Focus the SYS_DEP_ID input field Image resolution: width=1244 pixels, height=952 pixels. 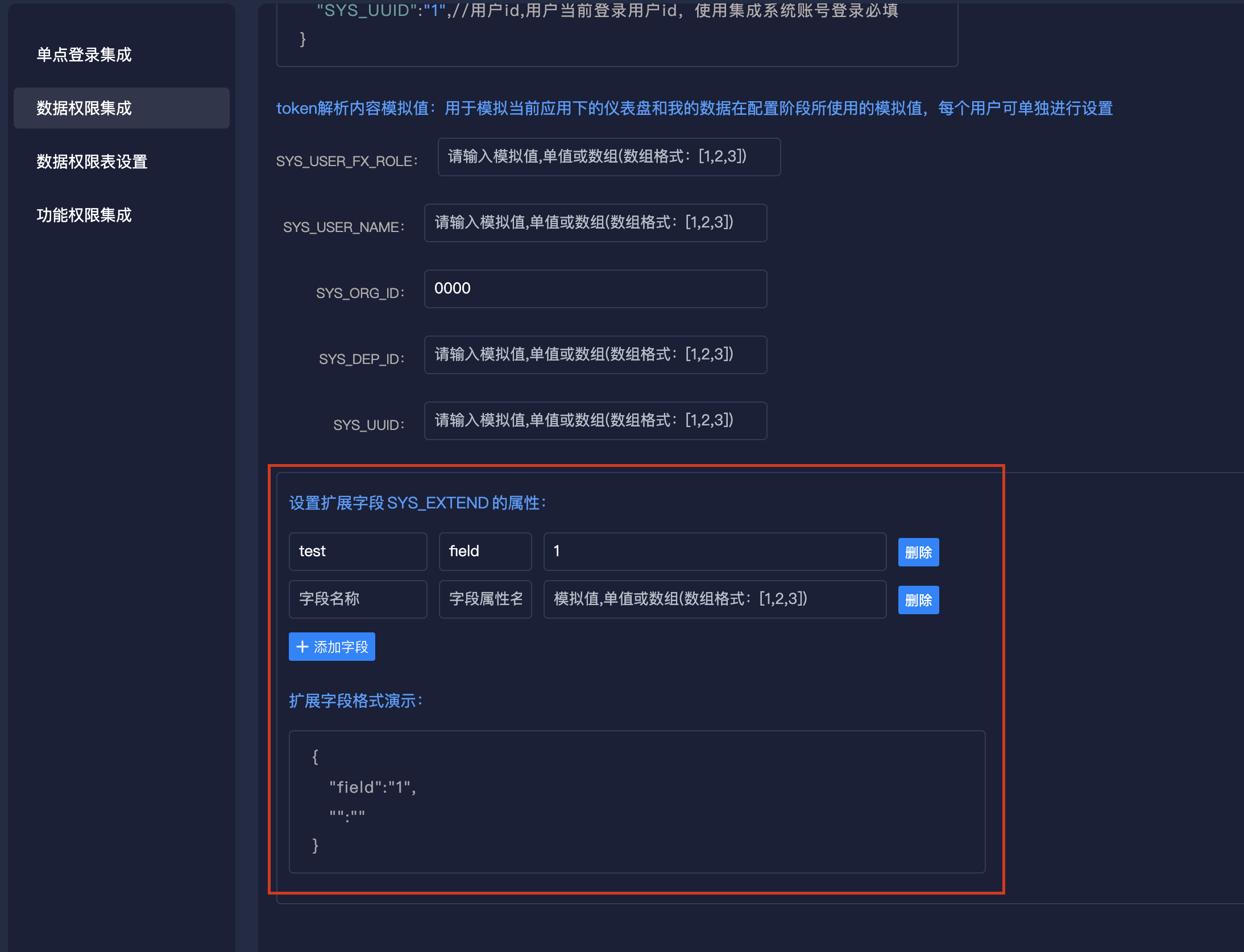[x=595, y=355]
